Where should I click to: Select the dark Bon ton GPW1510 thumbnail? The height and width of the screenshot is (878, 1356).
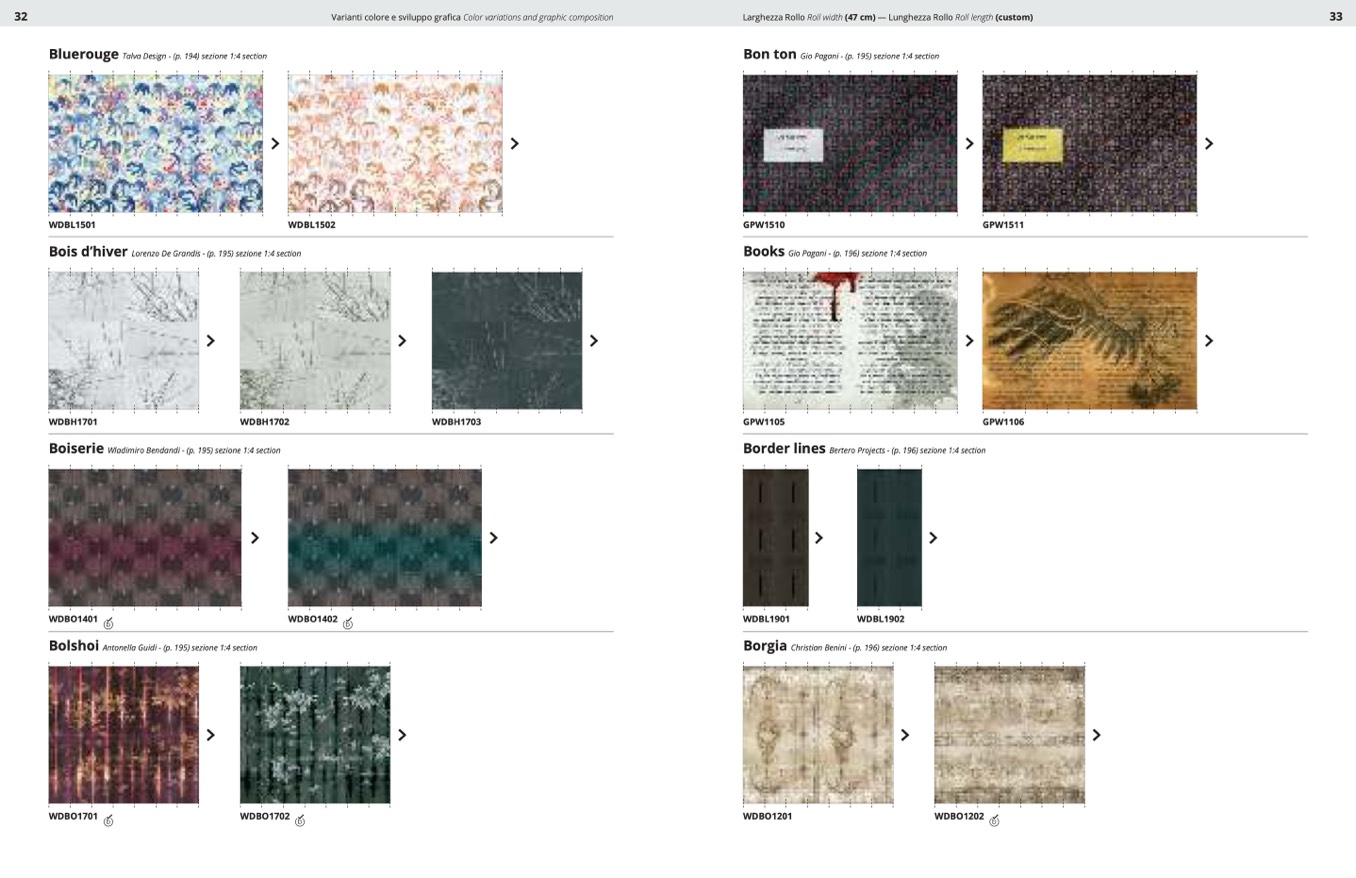(849, 143)
